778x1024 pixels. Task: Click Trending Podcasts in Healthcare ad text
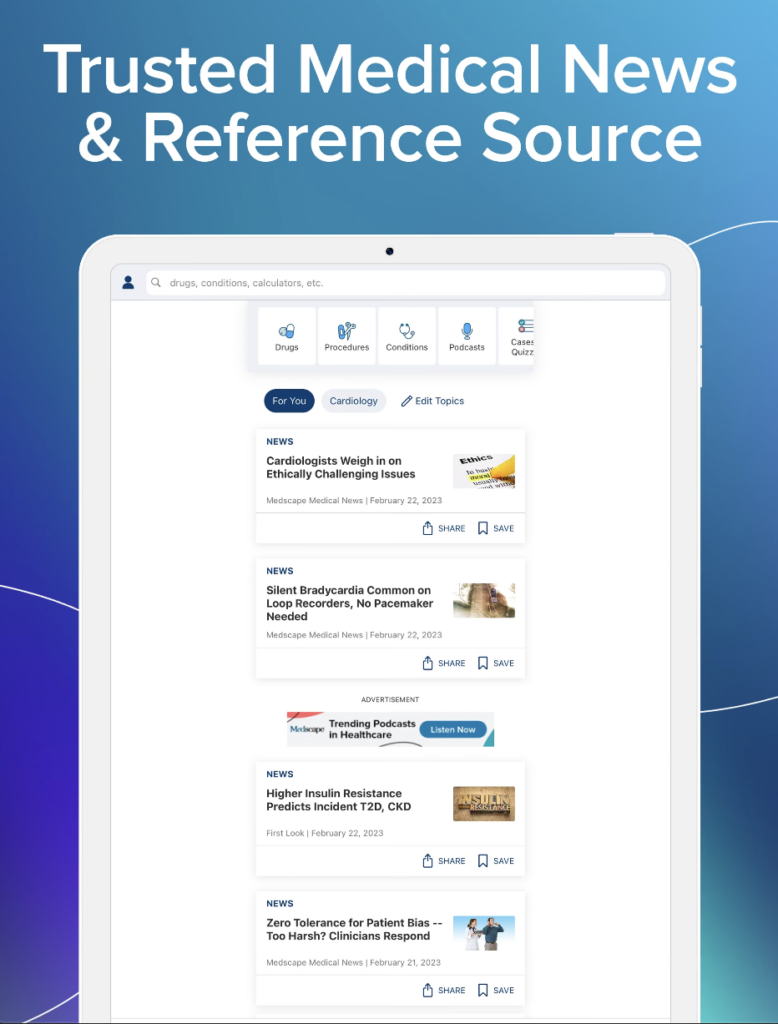pyautogui.click(x=372, y=729)
